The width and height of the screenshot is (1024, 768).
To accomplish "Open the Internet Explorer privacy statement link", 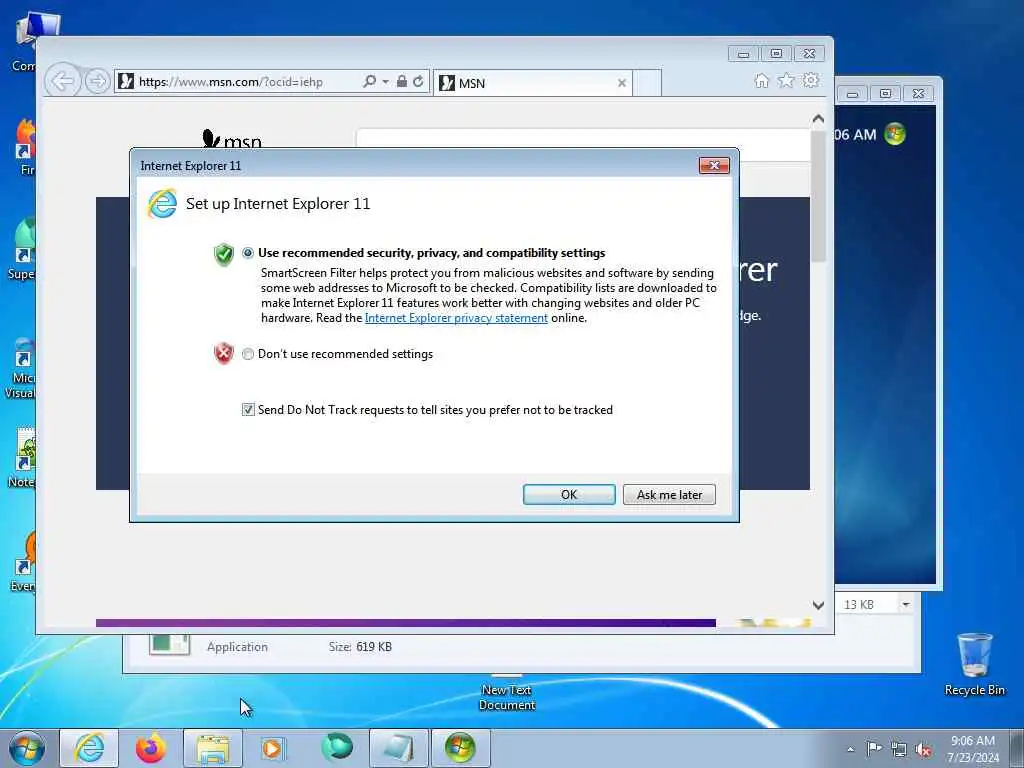I will coord(456,318).
